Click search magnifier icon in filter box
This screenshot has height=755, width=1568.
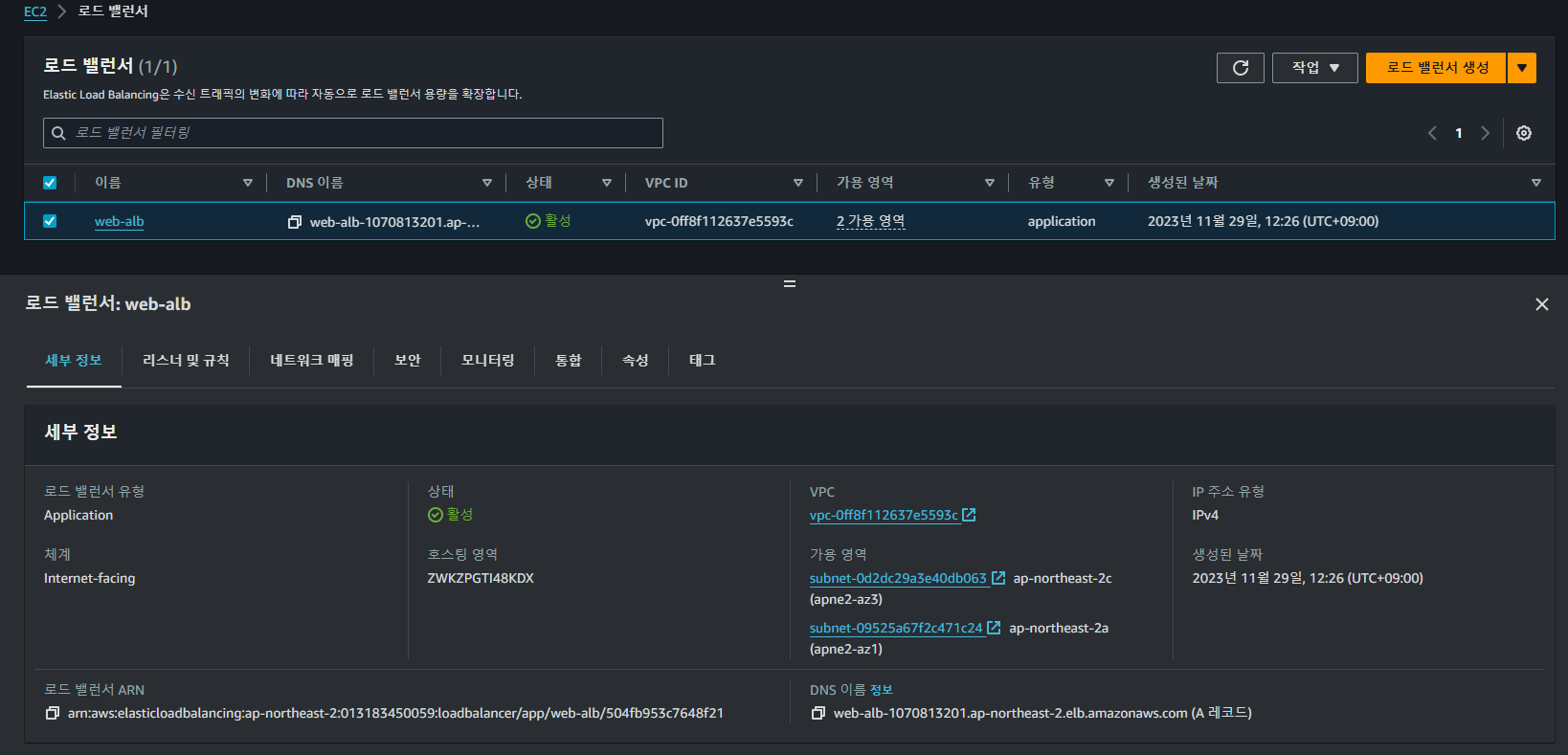(x=58, y=133)
